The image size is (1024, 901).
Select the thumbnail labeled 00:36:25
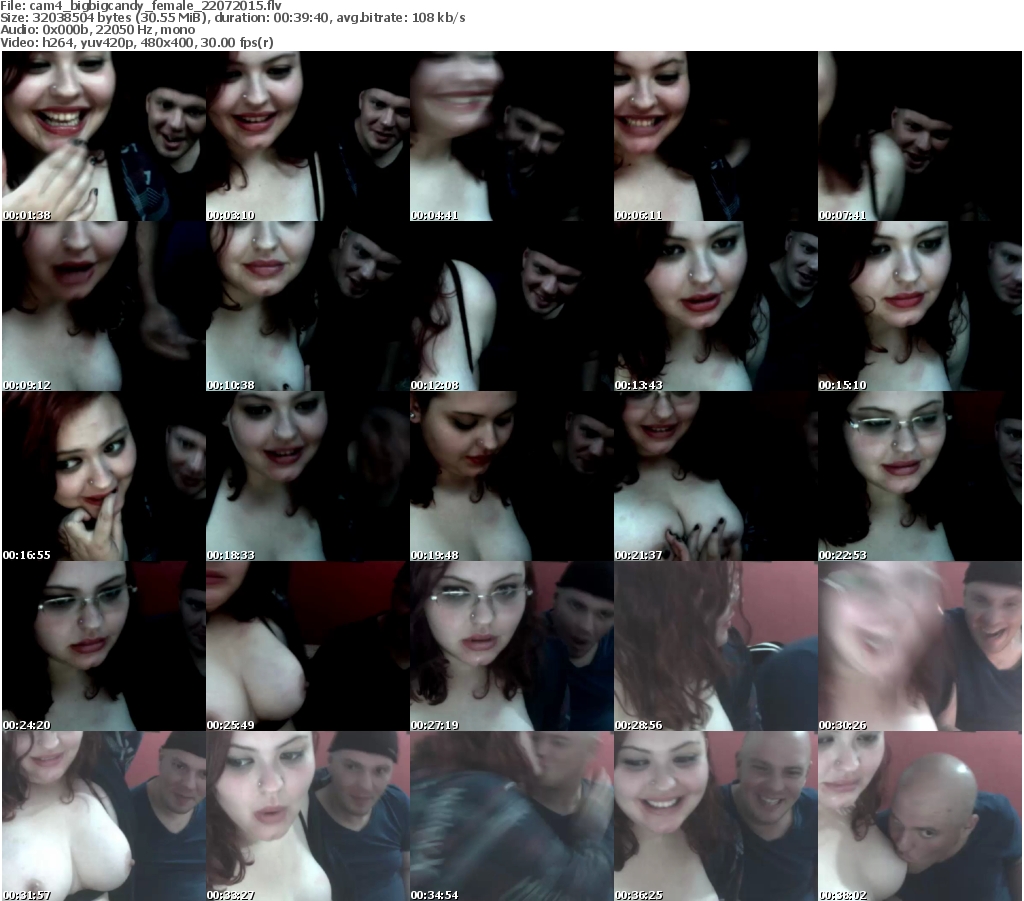click(715, 816)
